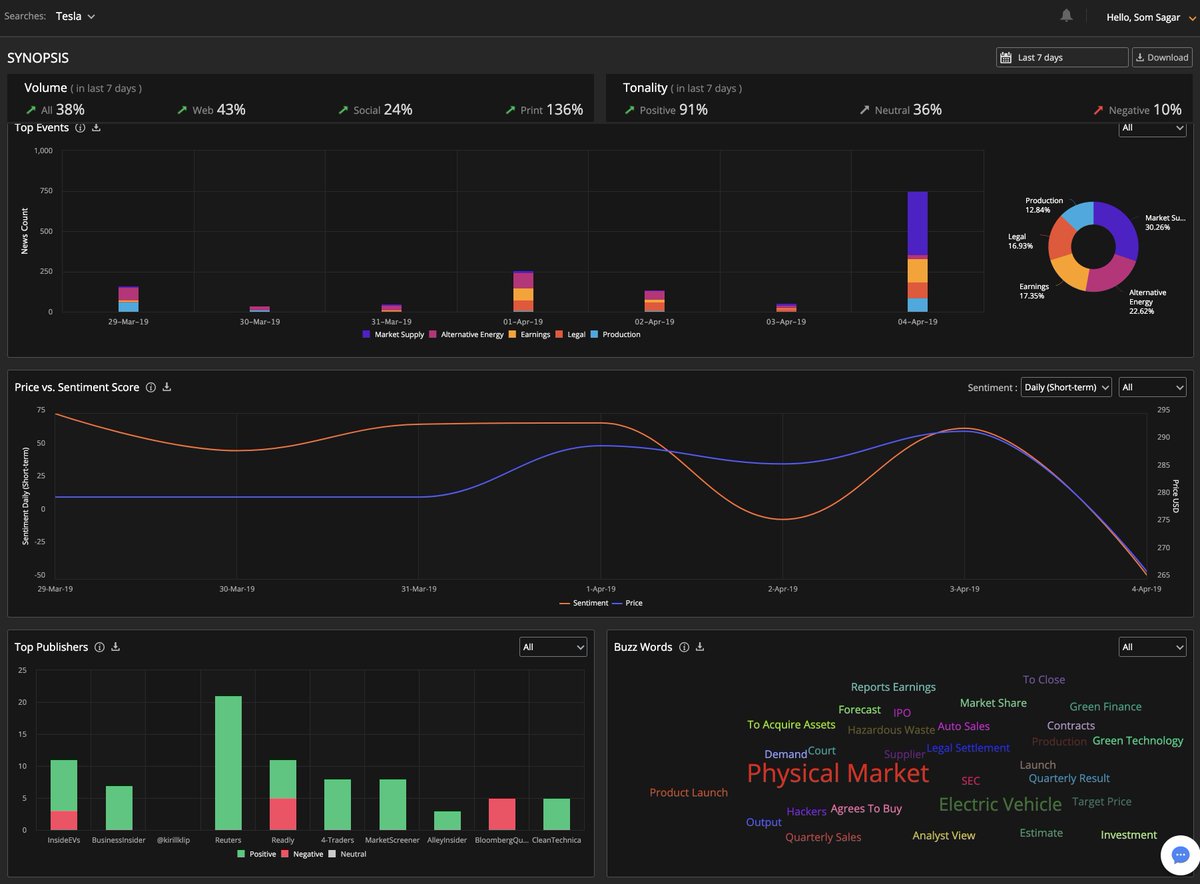Screen dimensions: 1200x884
Task: Click Price vs. Sentiment Score info icon
Action: (x=150, y=387)
